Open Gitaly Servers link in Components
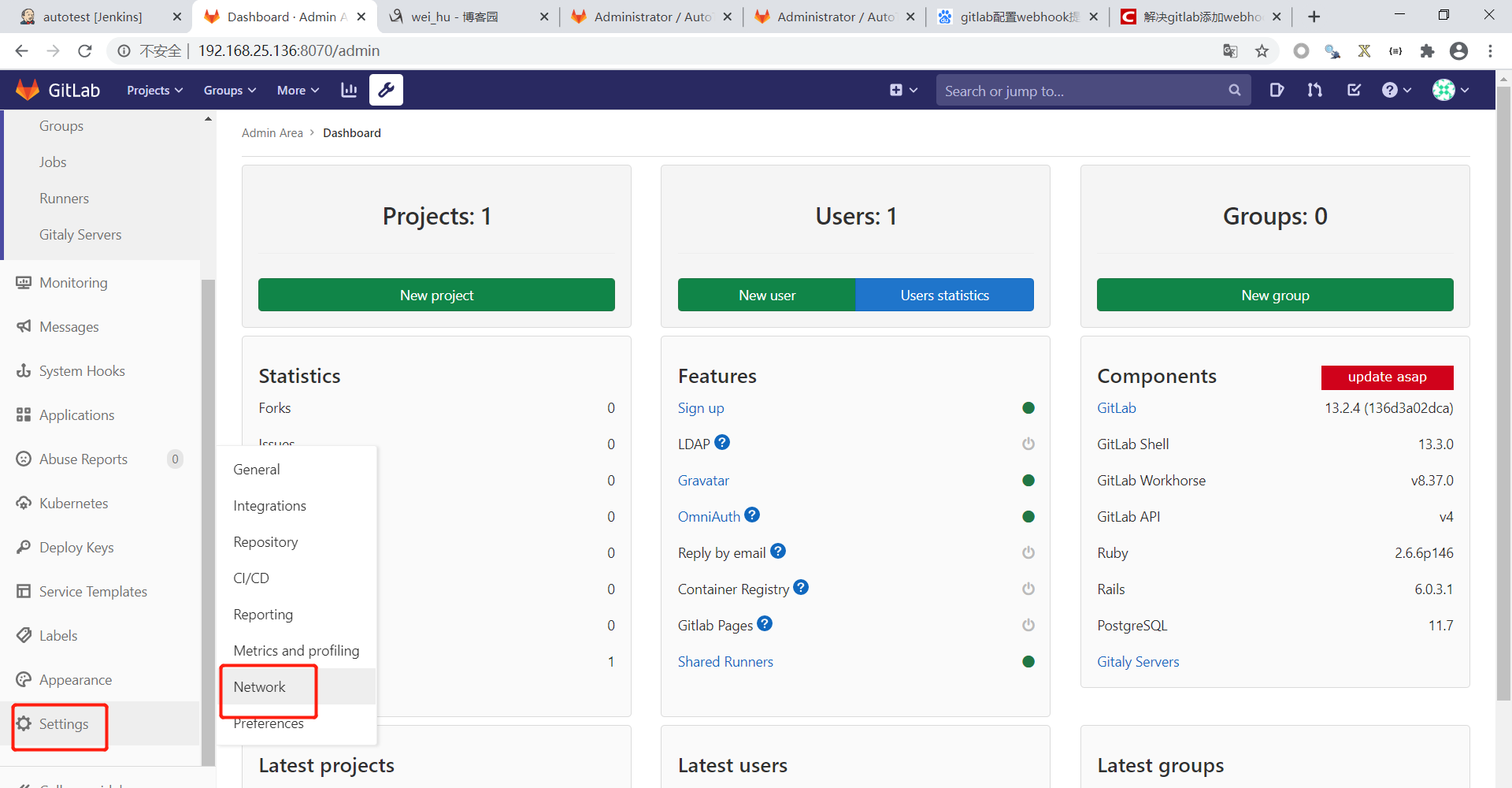Viewport: 1512px width, 788px height. 1138,661
